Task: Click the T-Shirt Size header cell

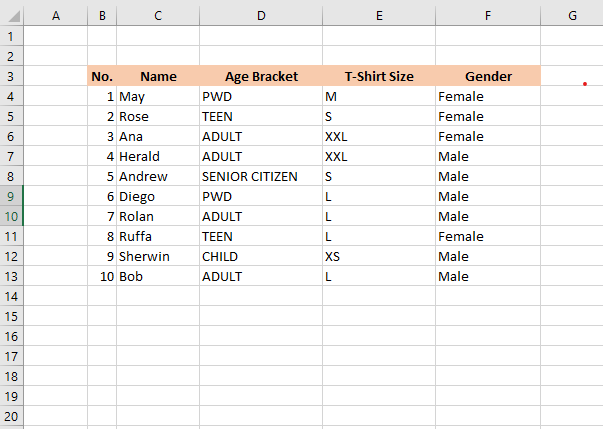Action: coord(378,76)
